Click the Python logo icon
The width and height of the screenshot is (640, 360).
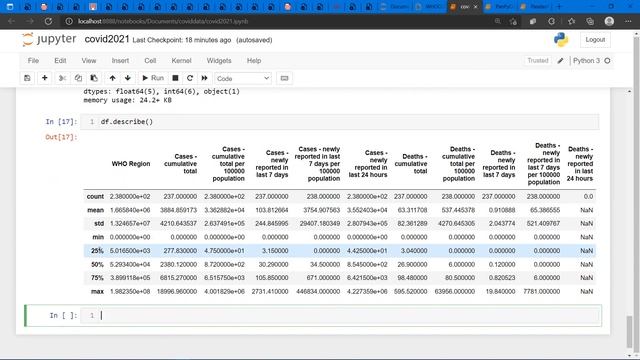pyautogui.click(x=561, y=40)
